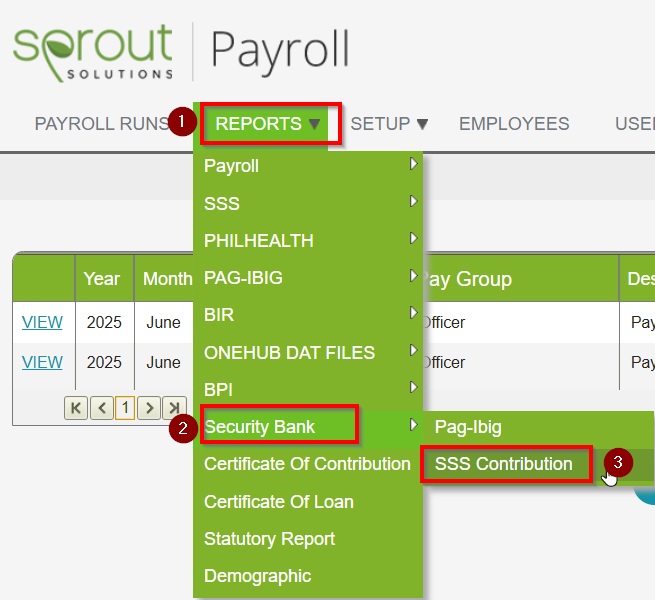
Task: Open Certificate Of Contribution report
Action: pos(307,464)
